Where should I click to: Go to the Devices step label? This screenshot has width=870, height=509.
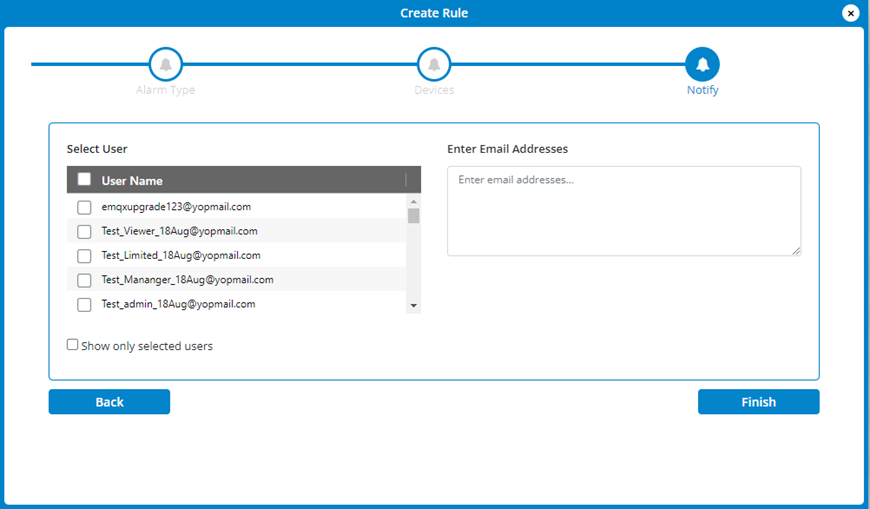[x=434, y=90]
